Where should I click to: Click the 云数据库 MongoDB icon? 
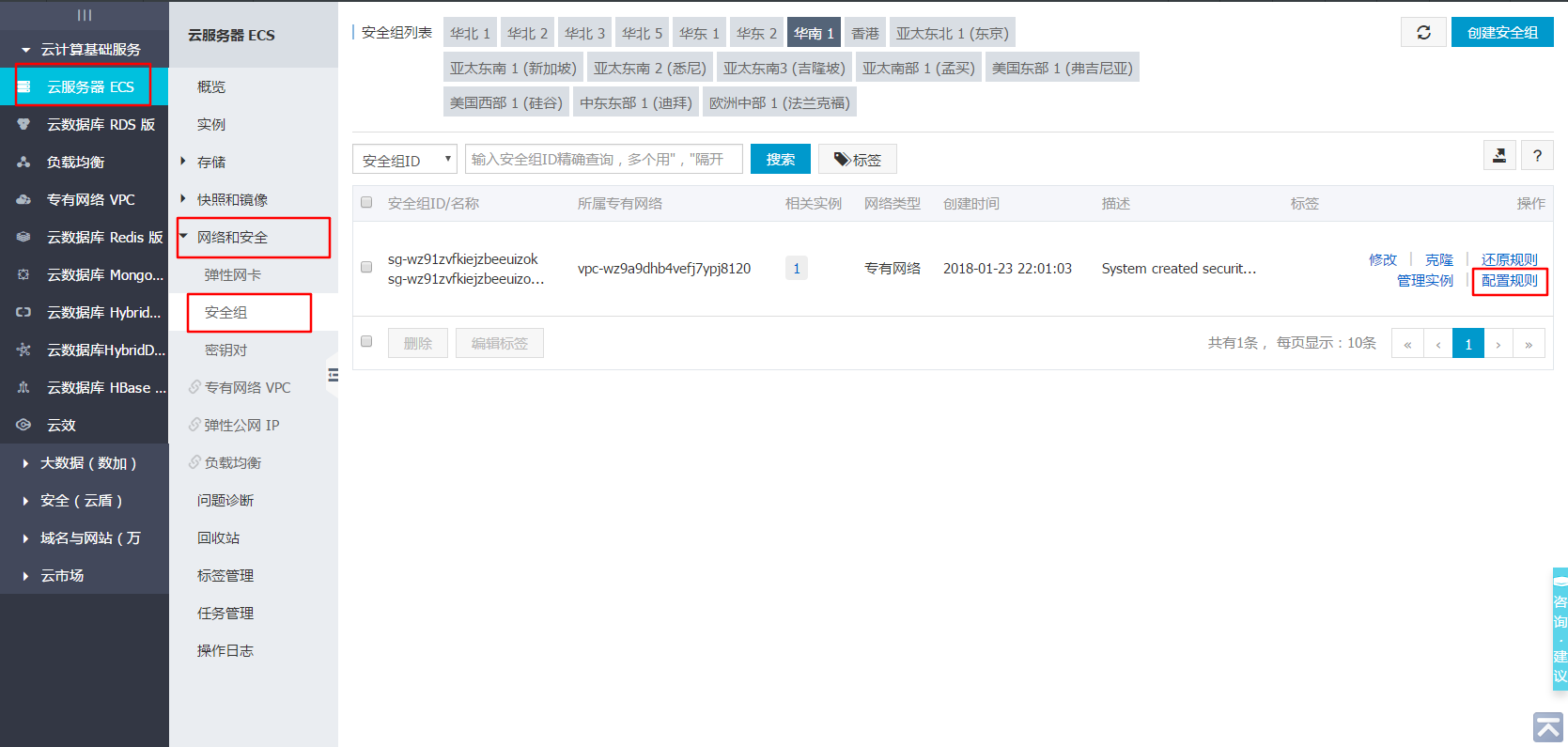pos(24,274)
